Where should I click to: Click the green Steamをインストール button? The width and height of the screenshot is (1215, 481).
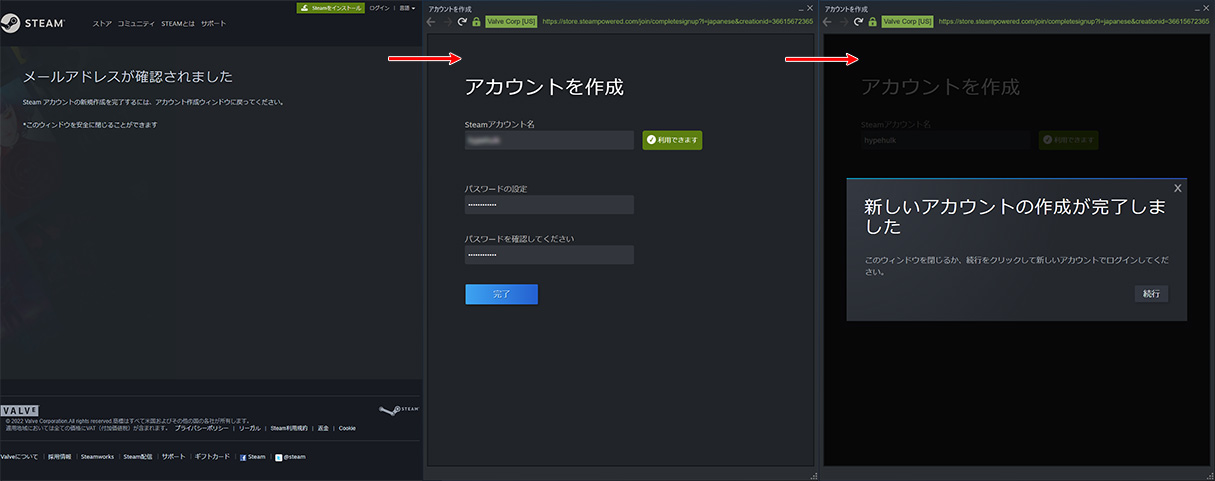[331, 7]
